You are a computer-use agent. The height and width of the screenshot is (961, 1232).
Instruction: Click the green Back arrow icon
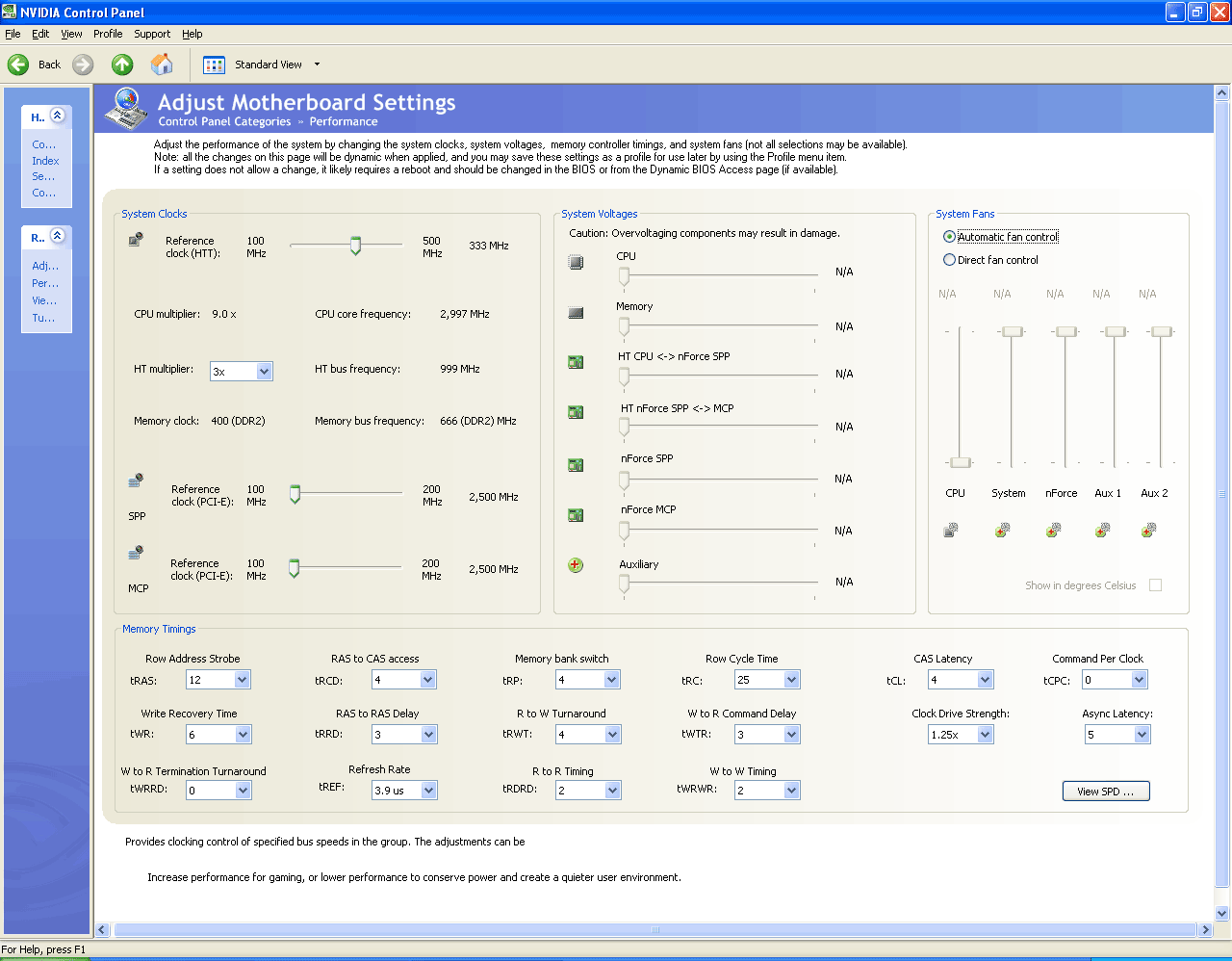(18, 65)
